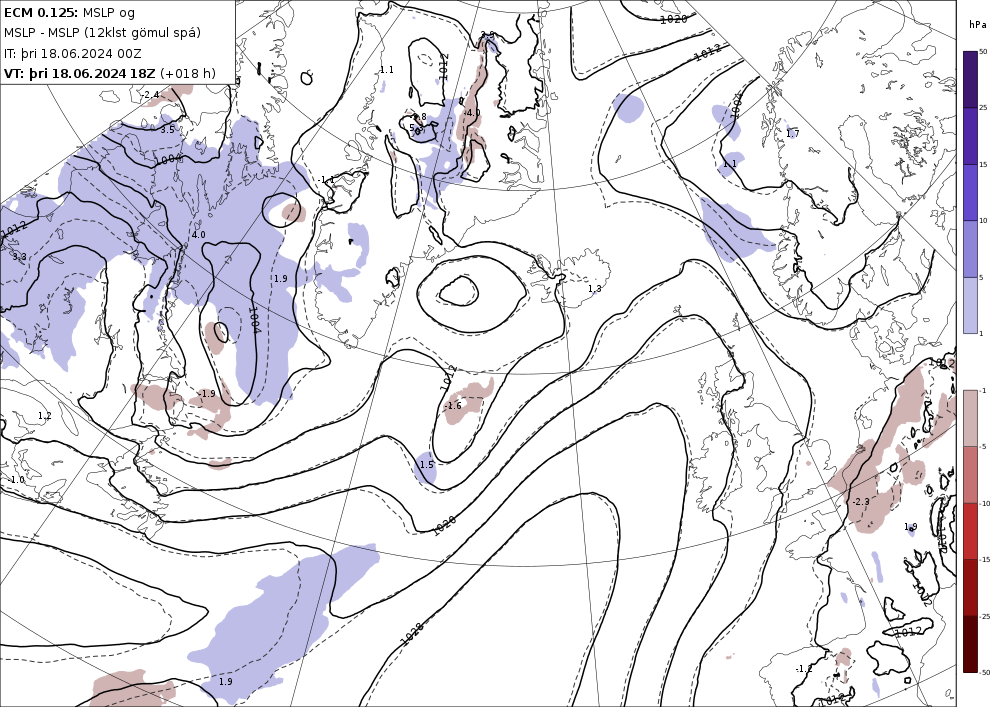Click the '-50' tick at legend bottom
Image resolution: width=1000 pixels, height=707 pixels.
(x=984, y=673)
